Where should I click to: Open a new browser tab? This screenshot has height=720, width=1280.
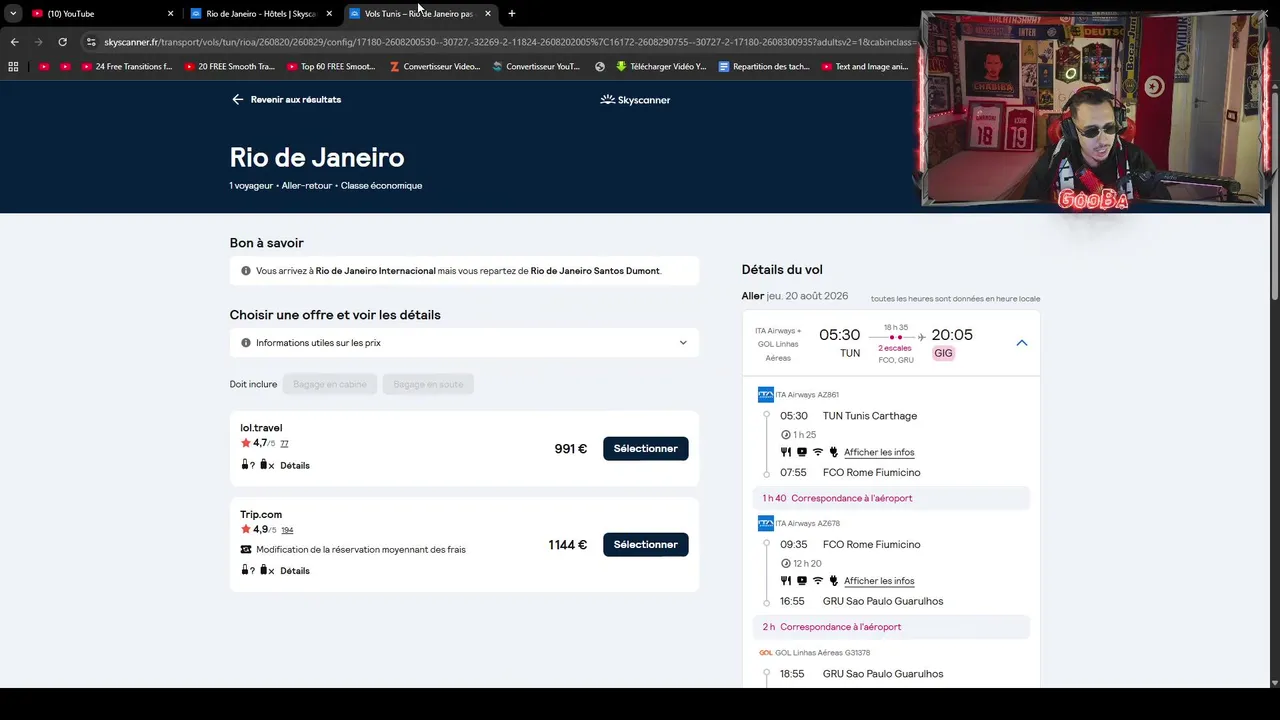(x=512, y=14)
